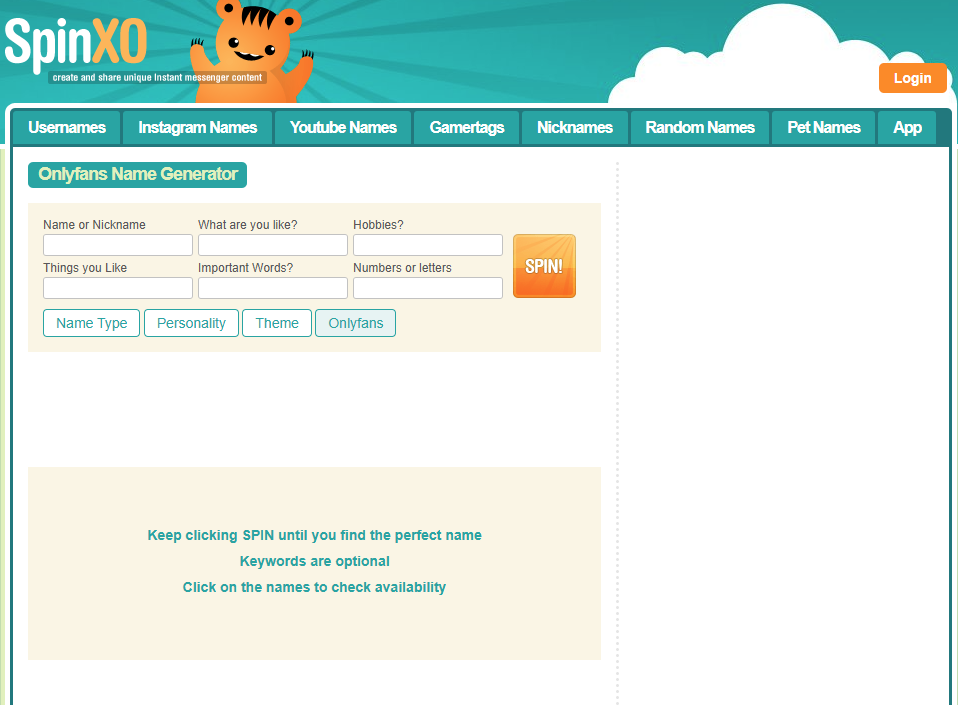Click 'Click on the names to check availability'
Image resolution: width=958 pixels, height=705 pixels.
pyautogui.click(x=315, y=587)
